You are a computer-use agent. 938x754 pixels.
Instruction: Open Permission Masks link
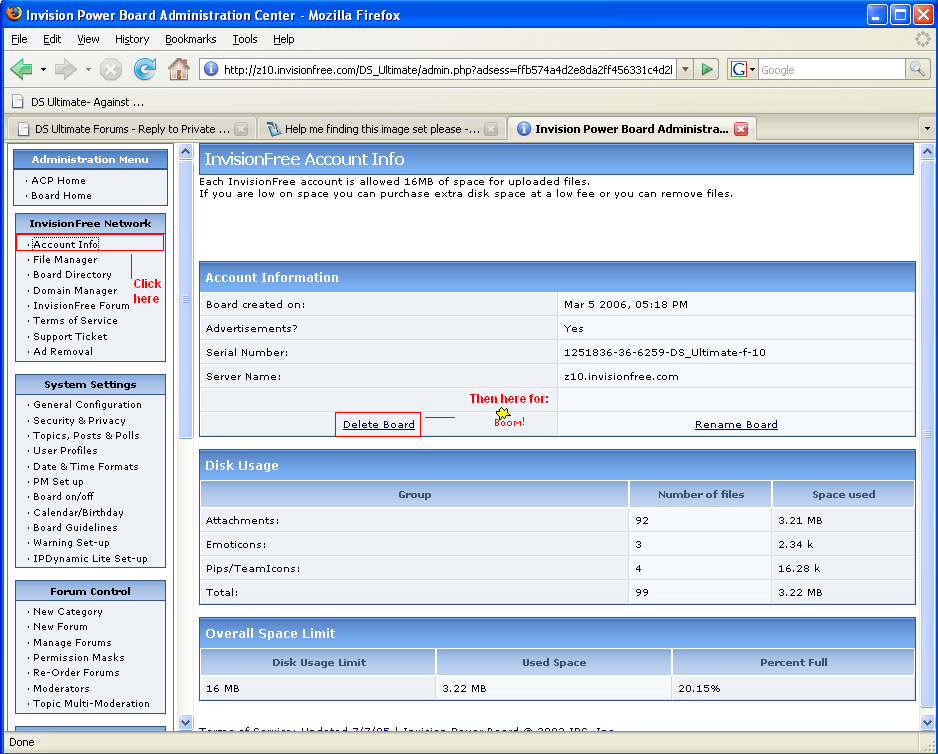coord(78,658)
